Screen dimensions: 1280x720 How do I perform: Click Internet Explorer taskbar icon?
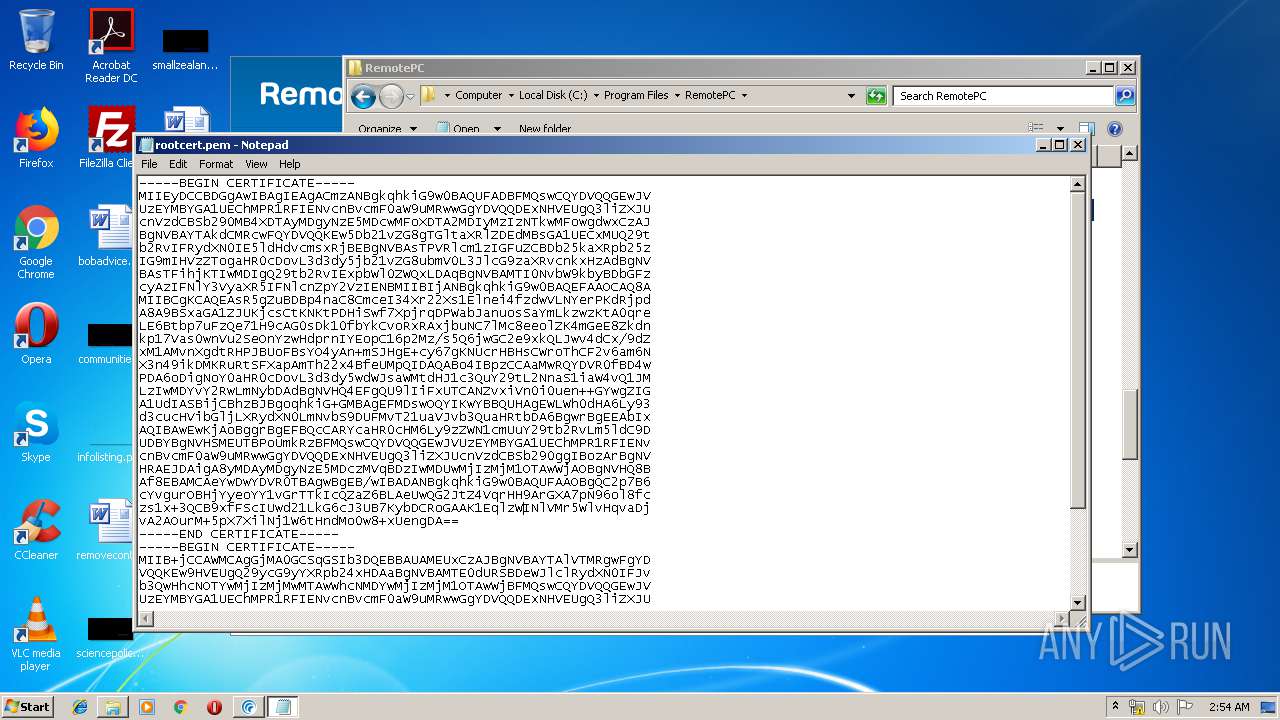[80, 707]
